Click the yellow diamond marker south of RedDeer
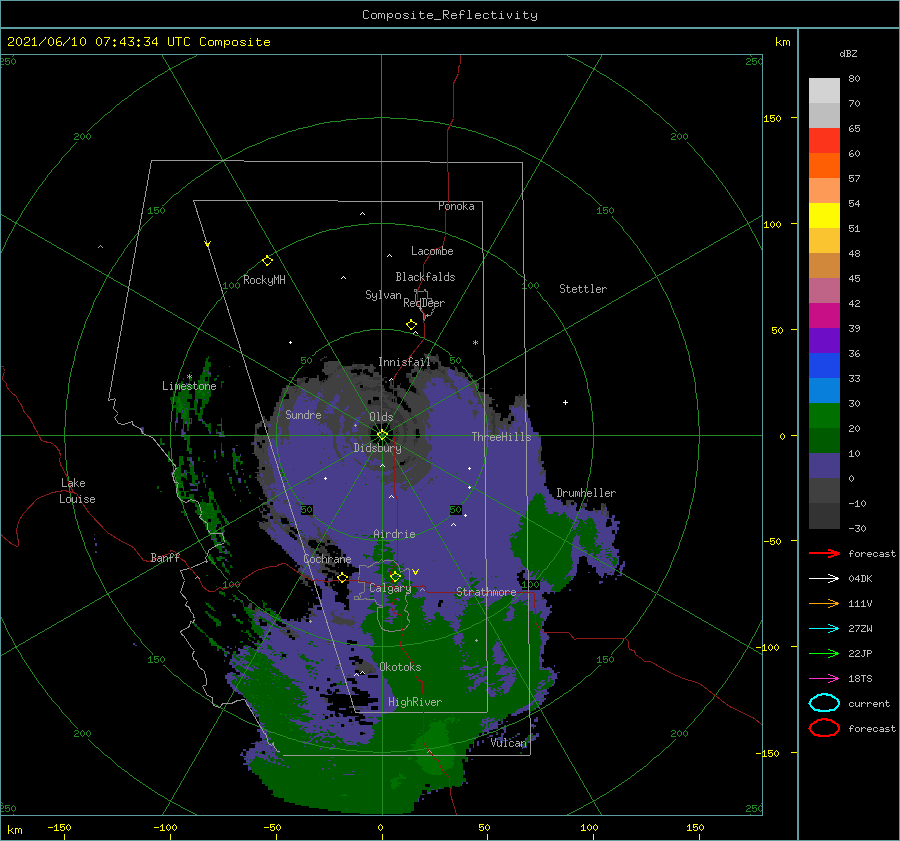This screenshot has height=841, width=900. [412, 324]
